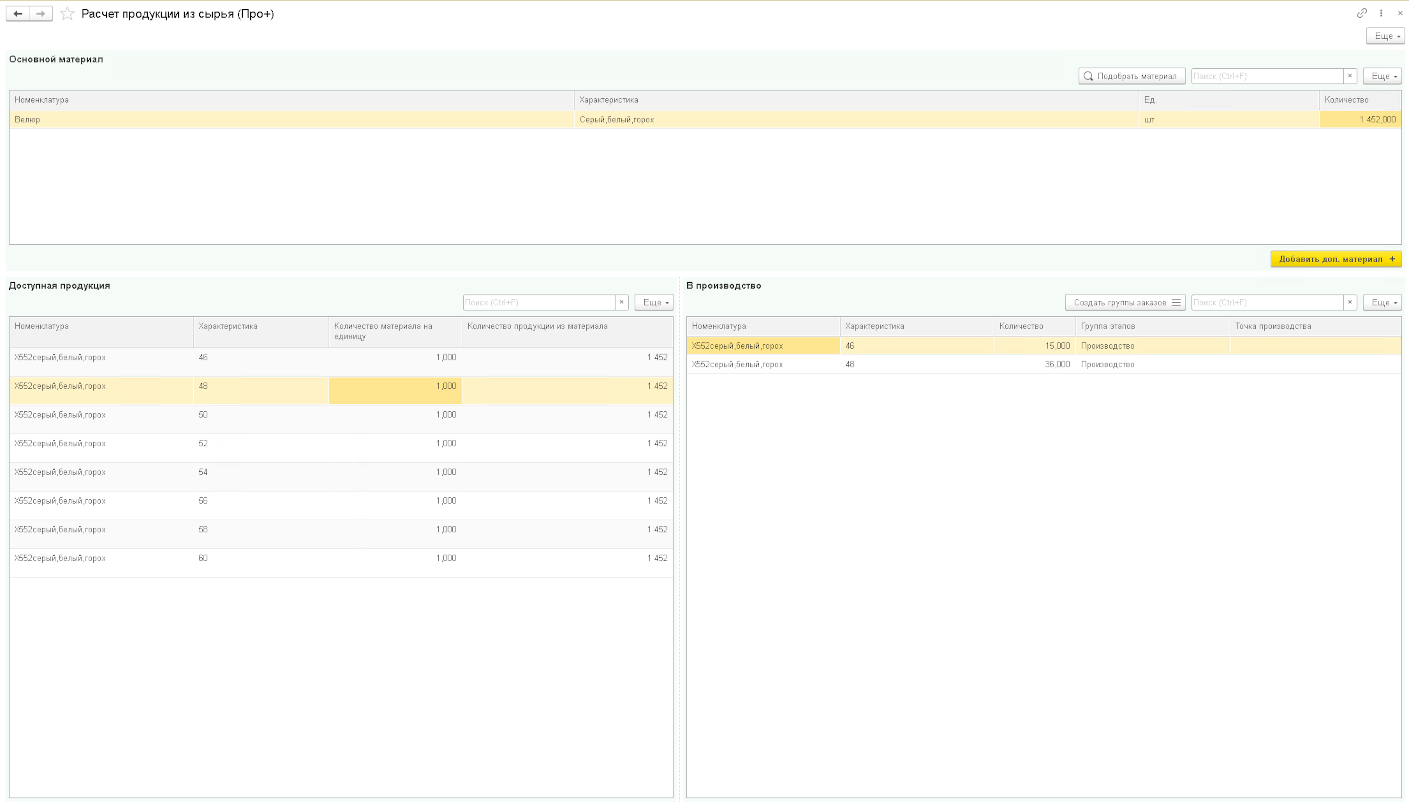
Task: Clear the search field in Основной материал
Action: (x=1350, y=76)
